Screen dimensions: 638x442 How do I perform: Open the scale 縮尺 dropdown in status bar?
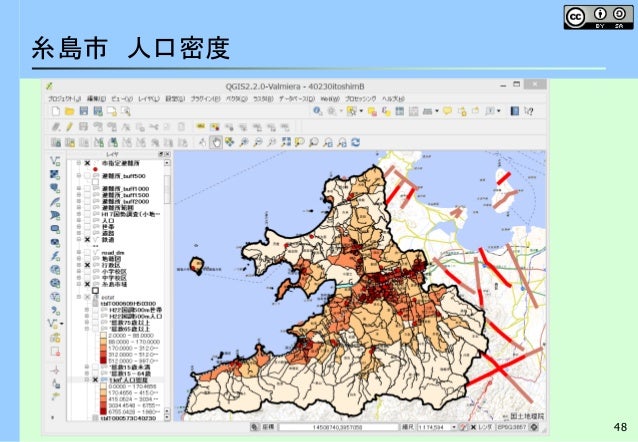[454, 427]
